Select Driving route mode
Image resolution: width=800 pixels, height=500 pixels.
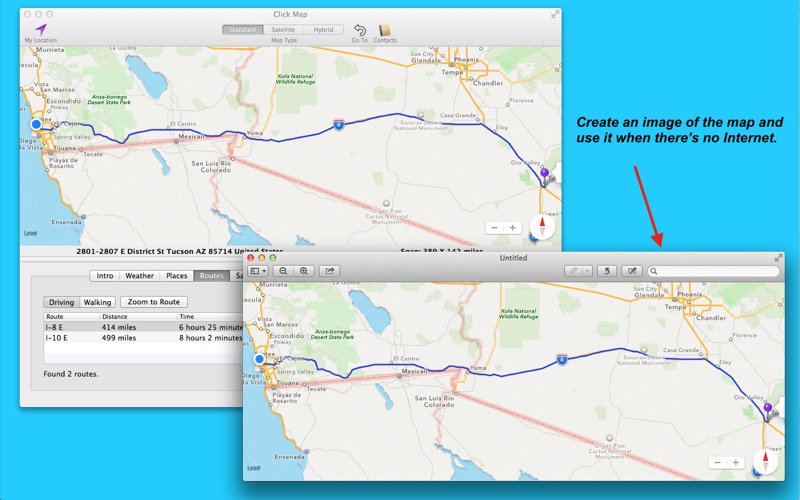61,302
